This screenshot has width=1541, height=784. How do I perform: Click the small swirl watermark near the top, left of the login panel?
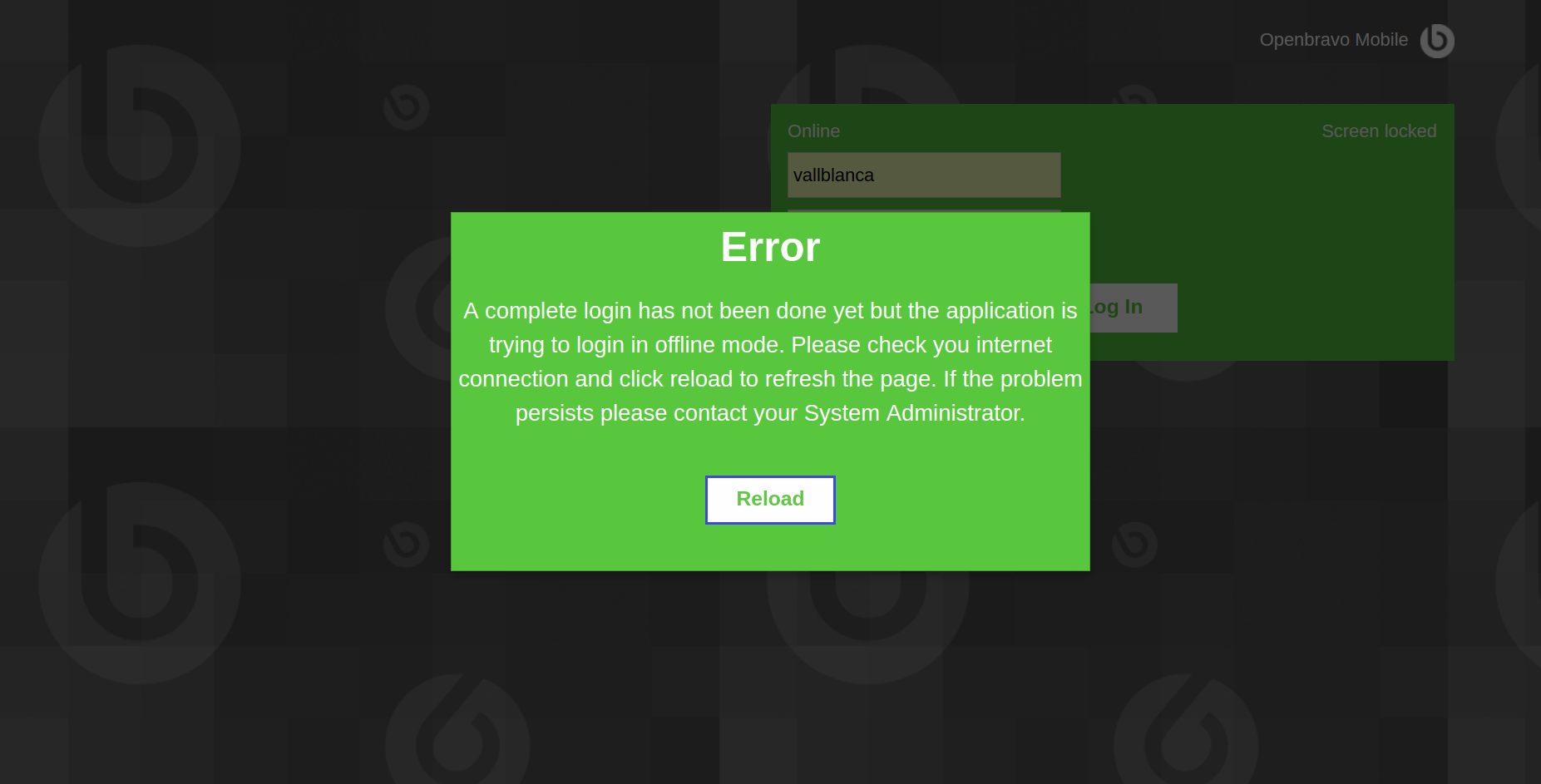pyautogui.click(x=407, y=106)
